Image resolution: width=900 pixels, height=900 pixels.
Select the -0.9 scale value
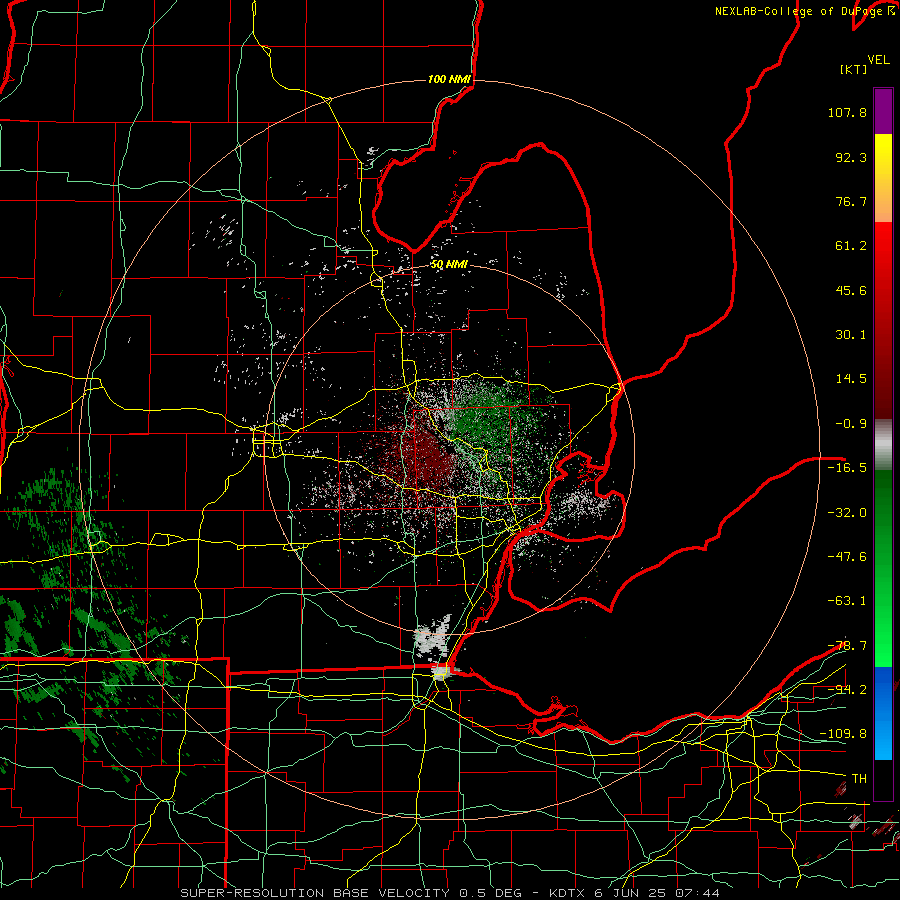coord(851,424)
